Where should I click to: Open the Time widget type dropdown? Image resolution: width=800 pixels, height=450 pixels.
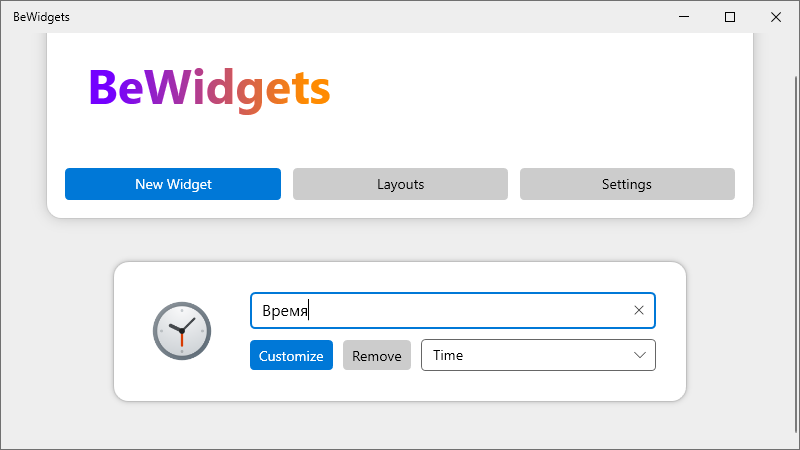(538, 355)
